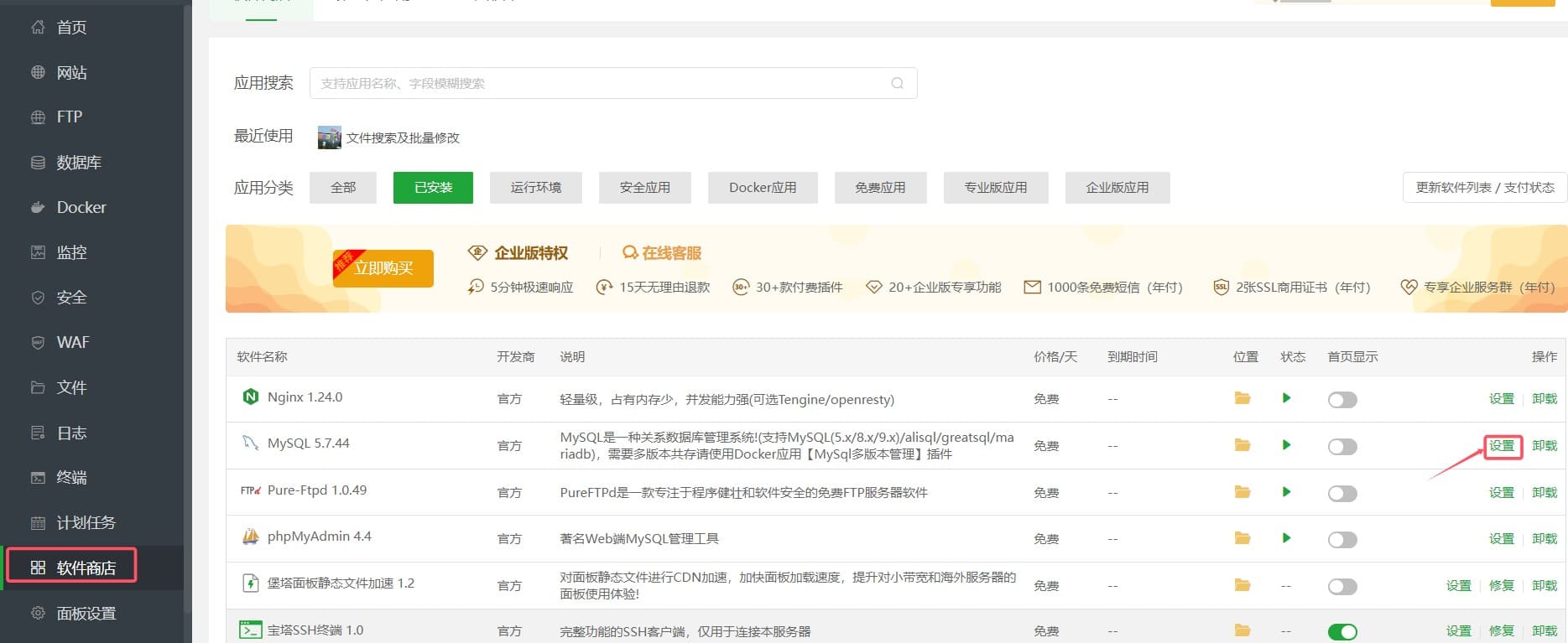The height and width of the screenshot is (643, 1568).
Task: Focus the 应用搜索 input field
Action: (613, 83)
